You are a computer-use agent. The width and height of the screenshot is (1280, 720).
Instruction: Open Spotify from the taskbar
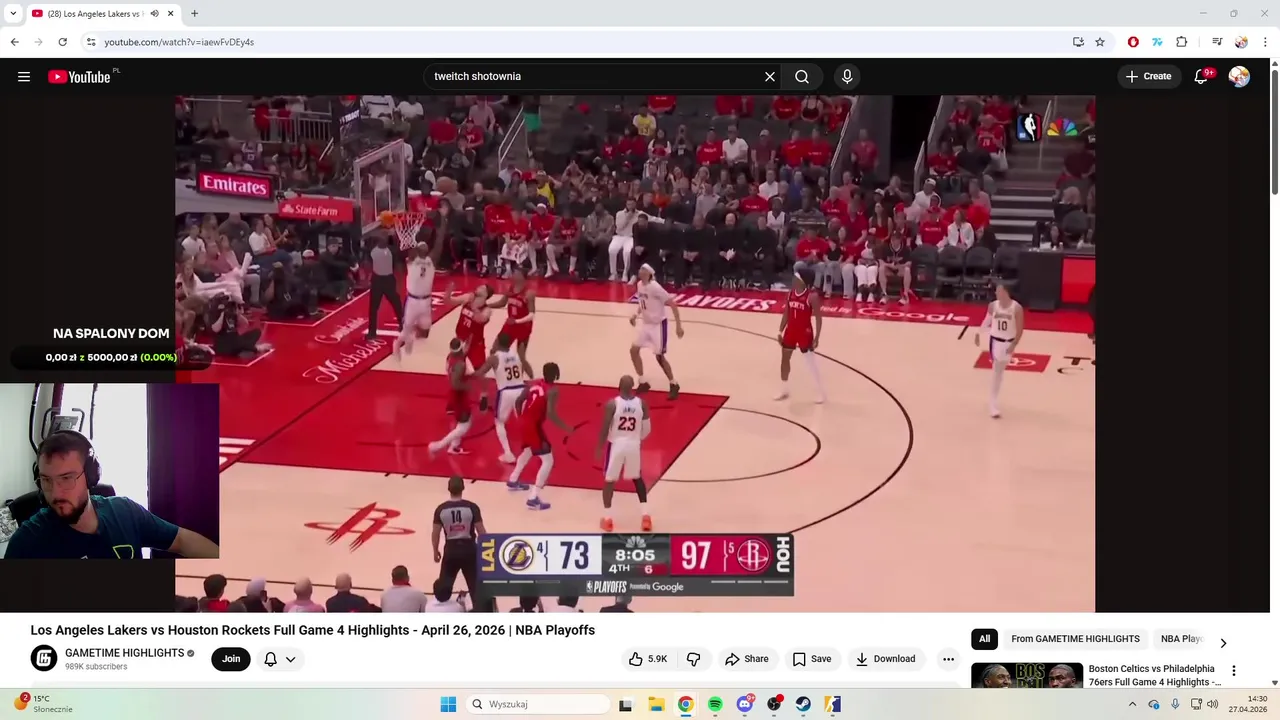point(715,704)
